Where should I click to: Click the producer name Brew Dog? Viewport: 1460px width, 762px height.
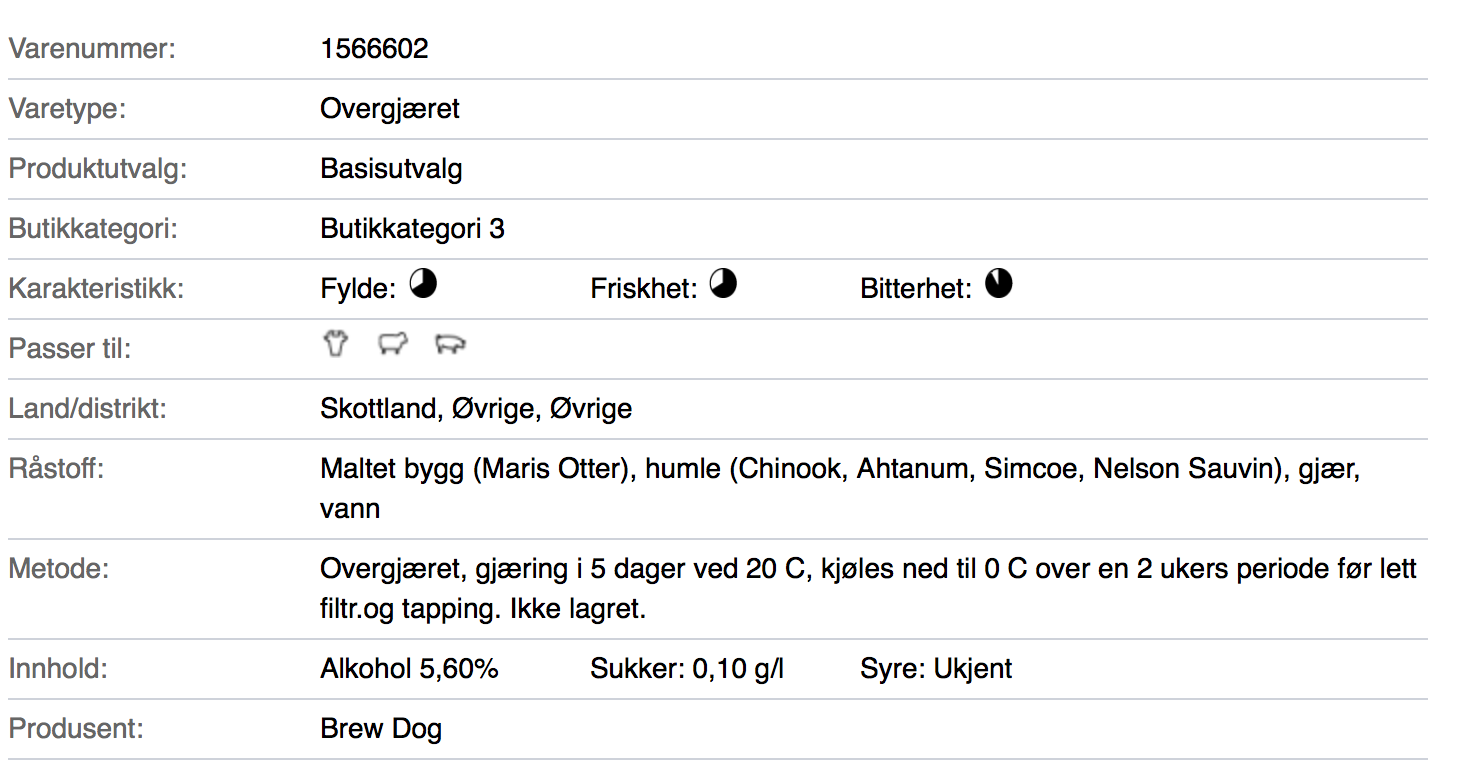pyautogui.click(x=381, y=729)
